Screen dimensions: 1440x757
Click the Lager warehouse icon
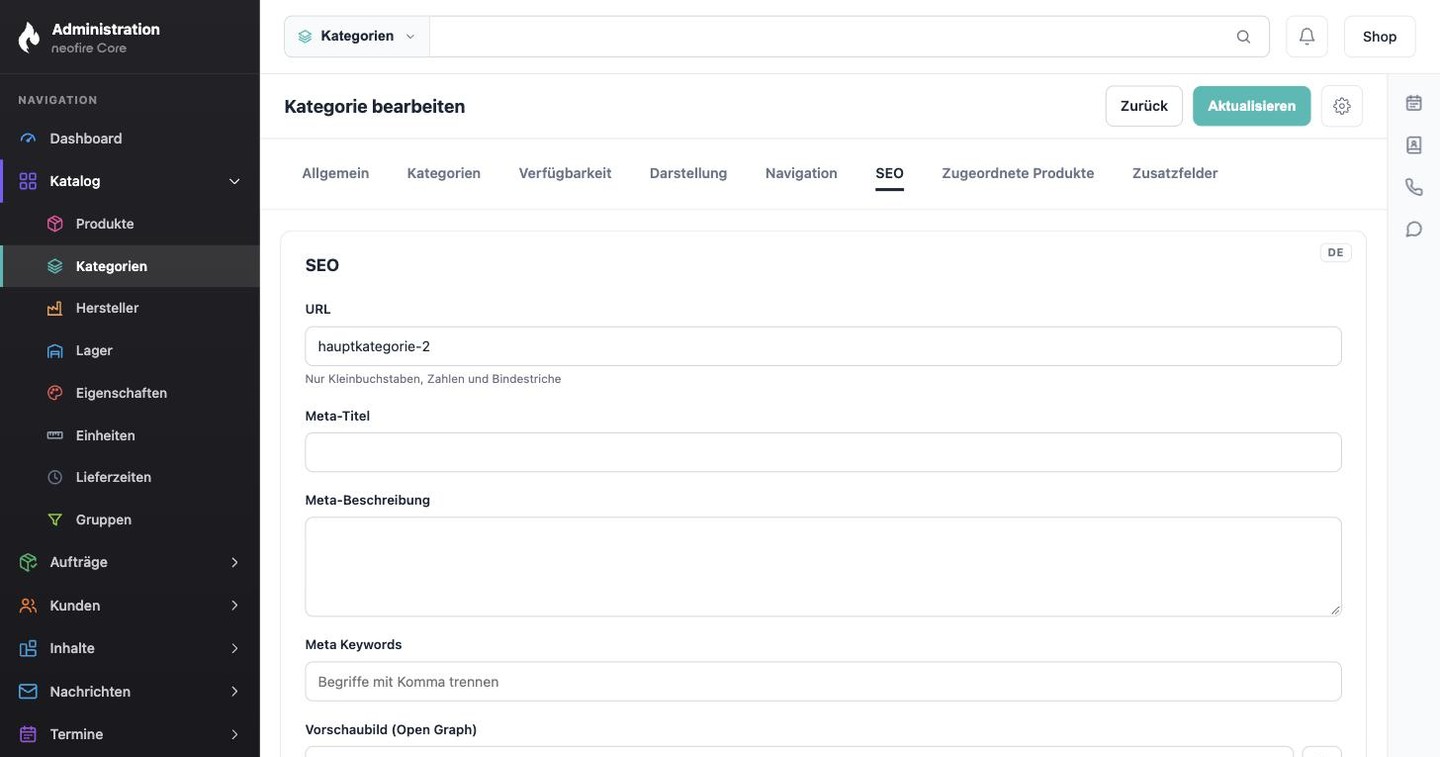pyautogui.click(x=55, y=351)
